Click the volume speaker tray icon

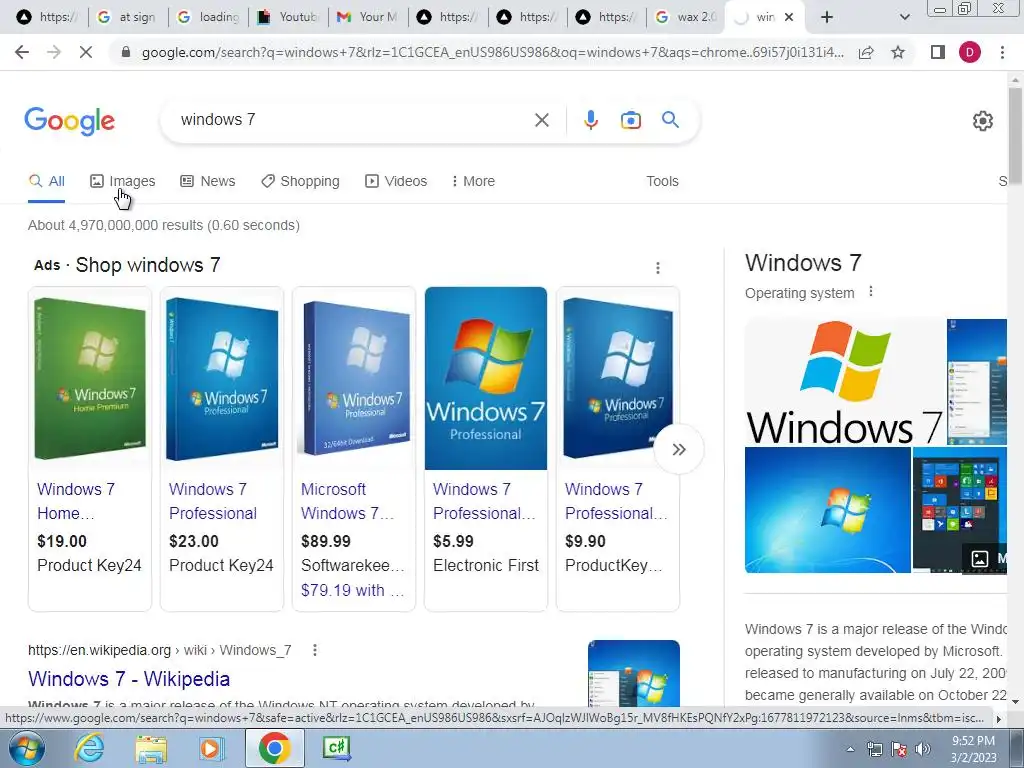click(x=922, y=749)
